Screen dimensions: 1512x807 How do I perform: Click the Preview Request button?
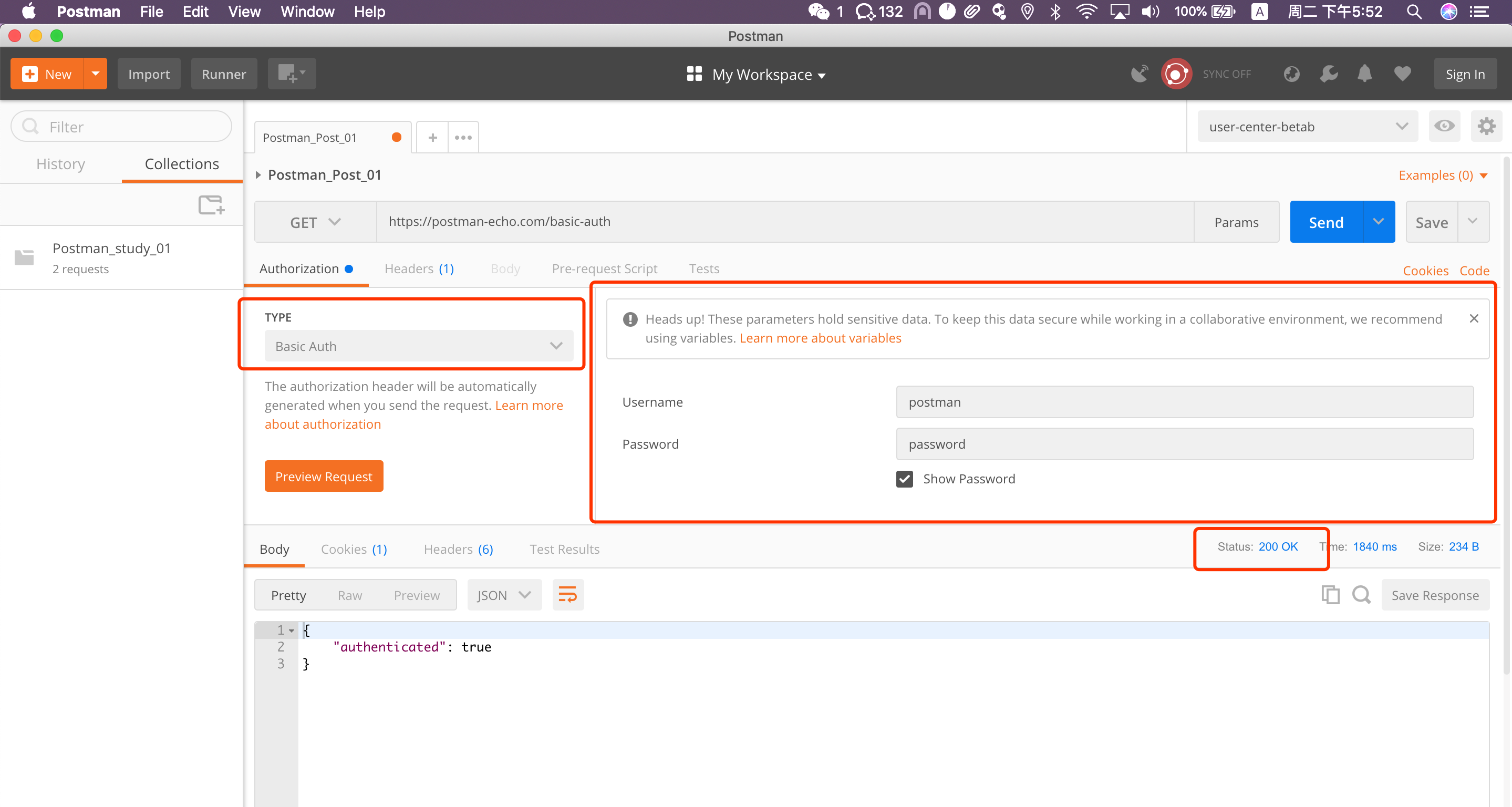tap(324, 476)
